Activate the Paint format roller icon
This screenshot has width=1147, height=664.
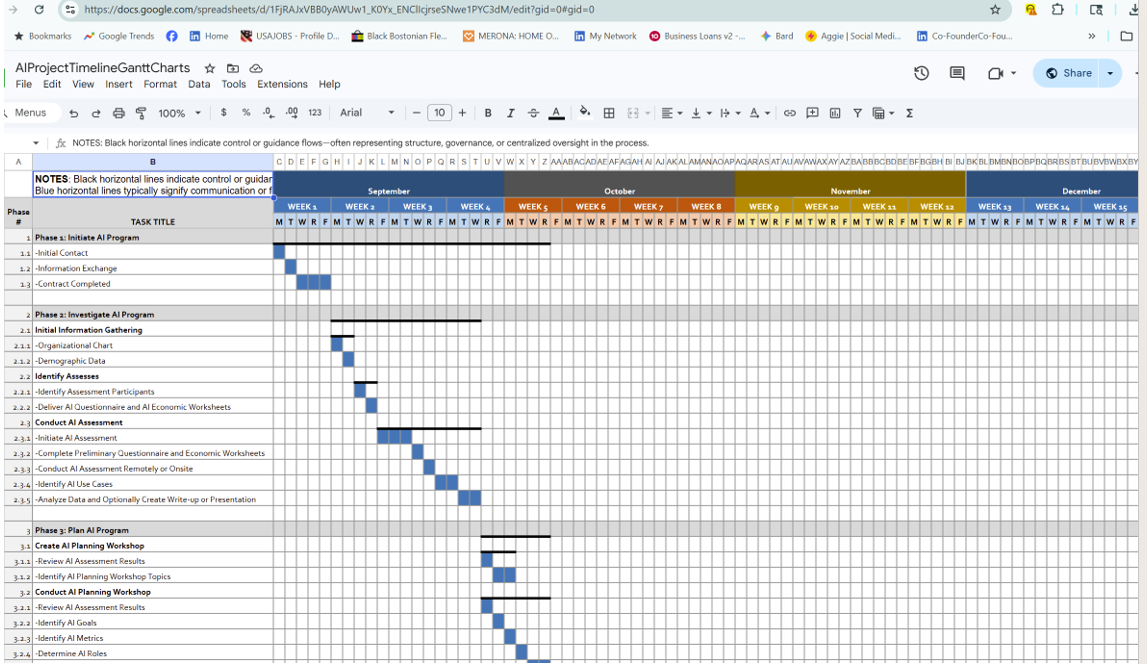coord(141,113)
